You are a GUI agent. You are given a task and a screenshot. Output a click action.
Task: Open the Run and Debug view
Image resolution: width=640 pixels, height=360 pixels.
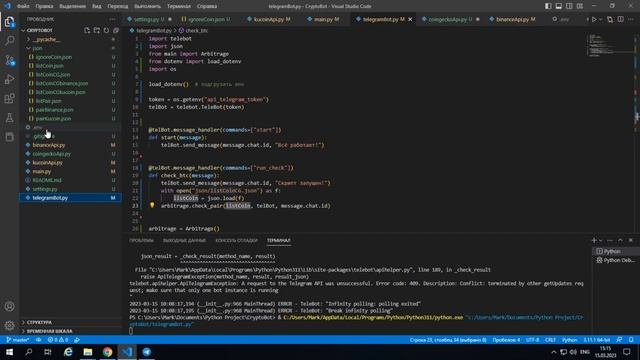pos(9,79)
